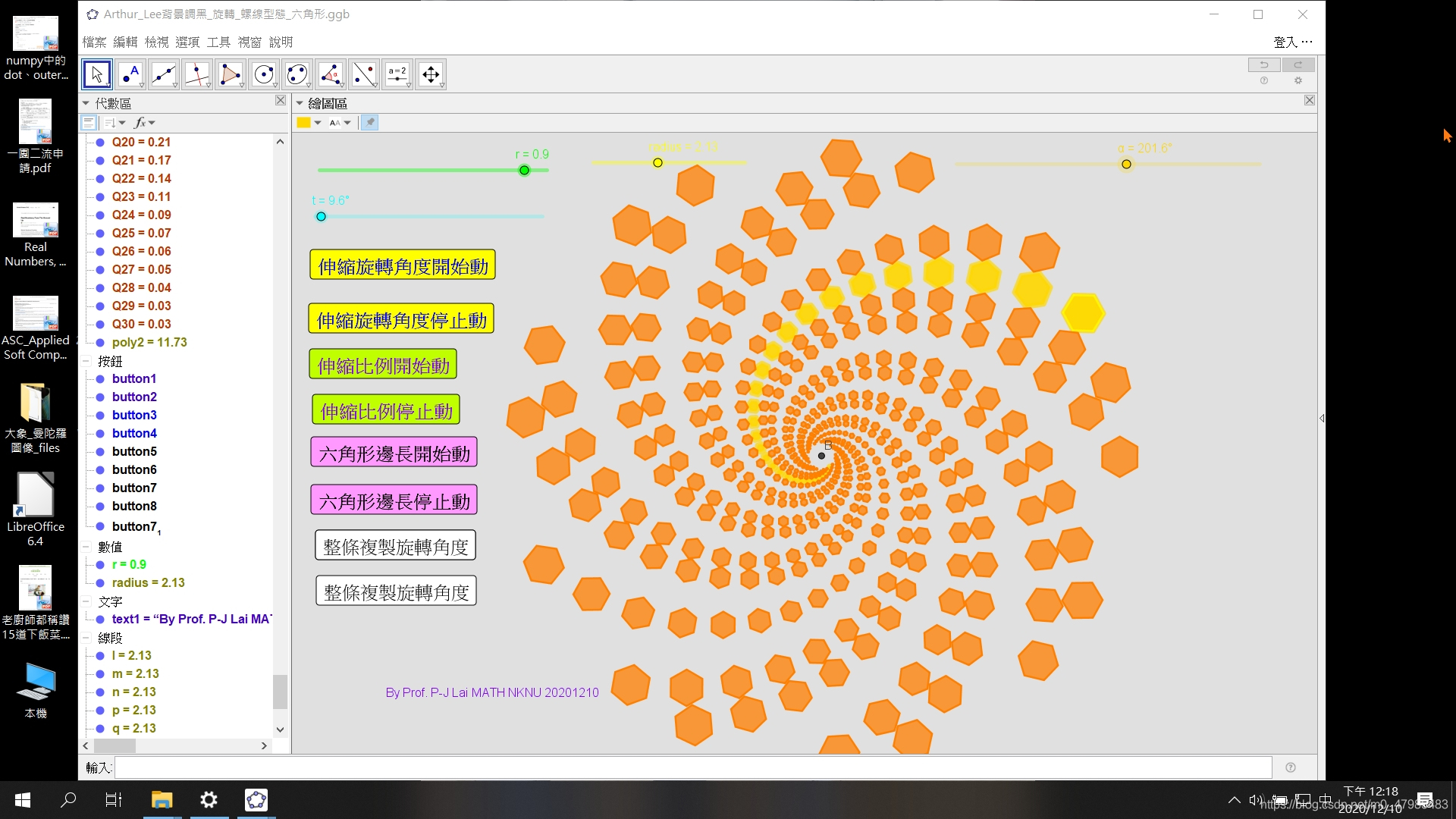Select the Angle tool
Viewport: 1456px width, 819px height.
click(331, 74)
